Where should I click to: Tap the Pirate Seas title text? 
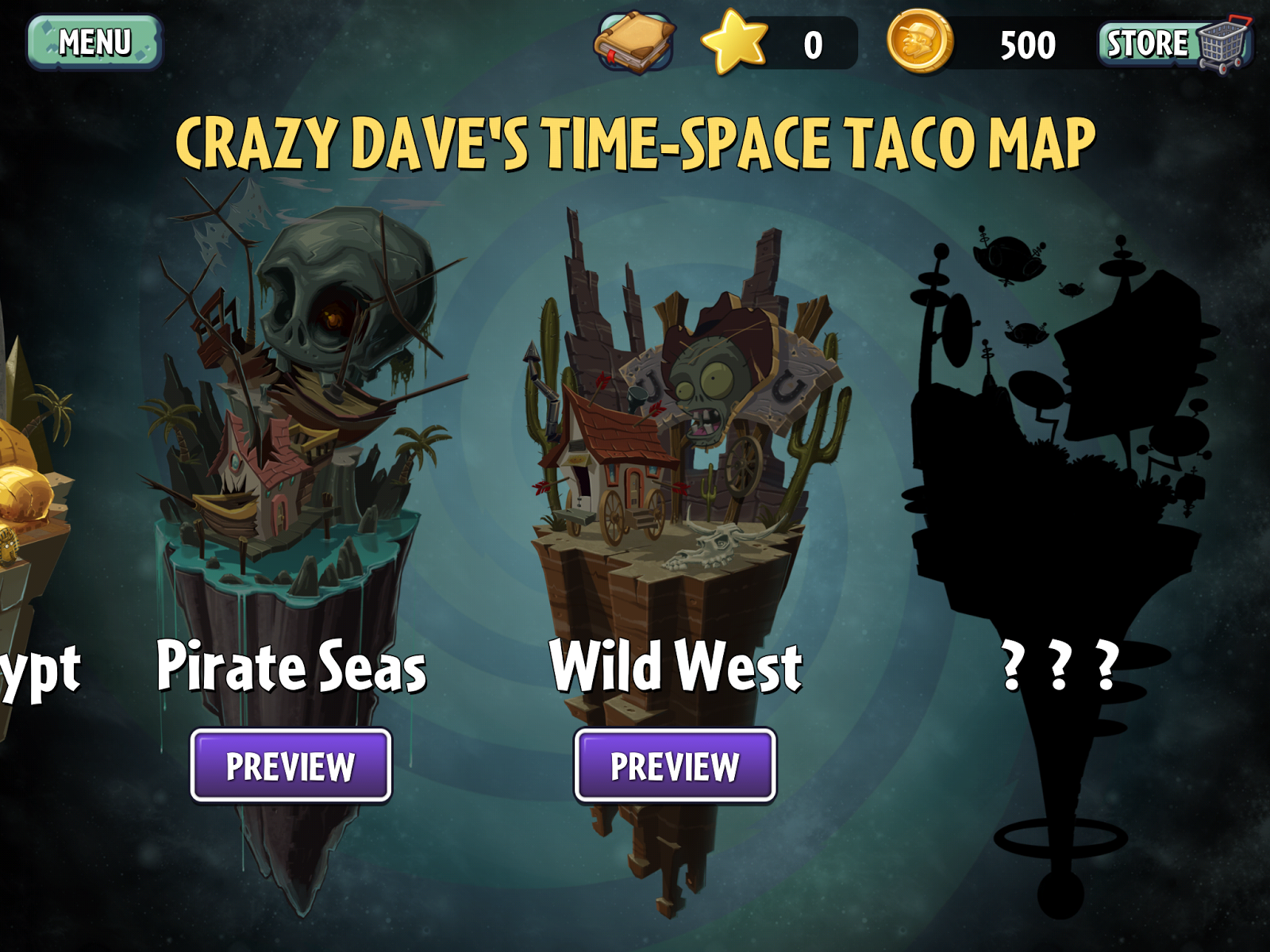tap(291, 666)
